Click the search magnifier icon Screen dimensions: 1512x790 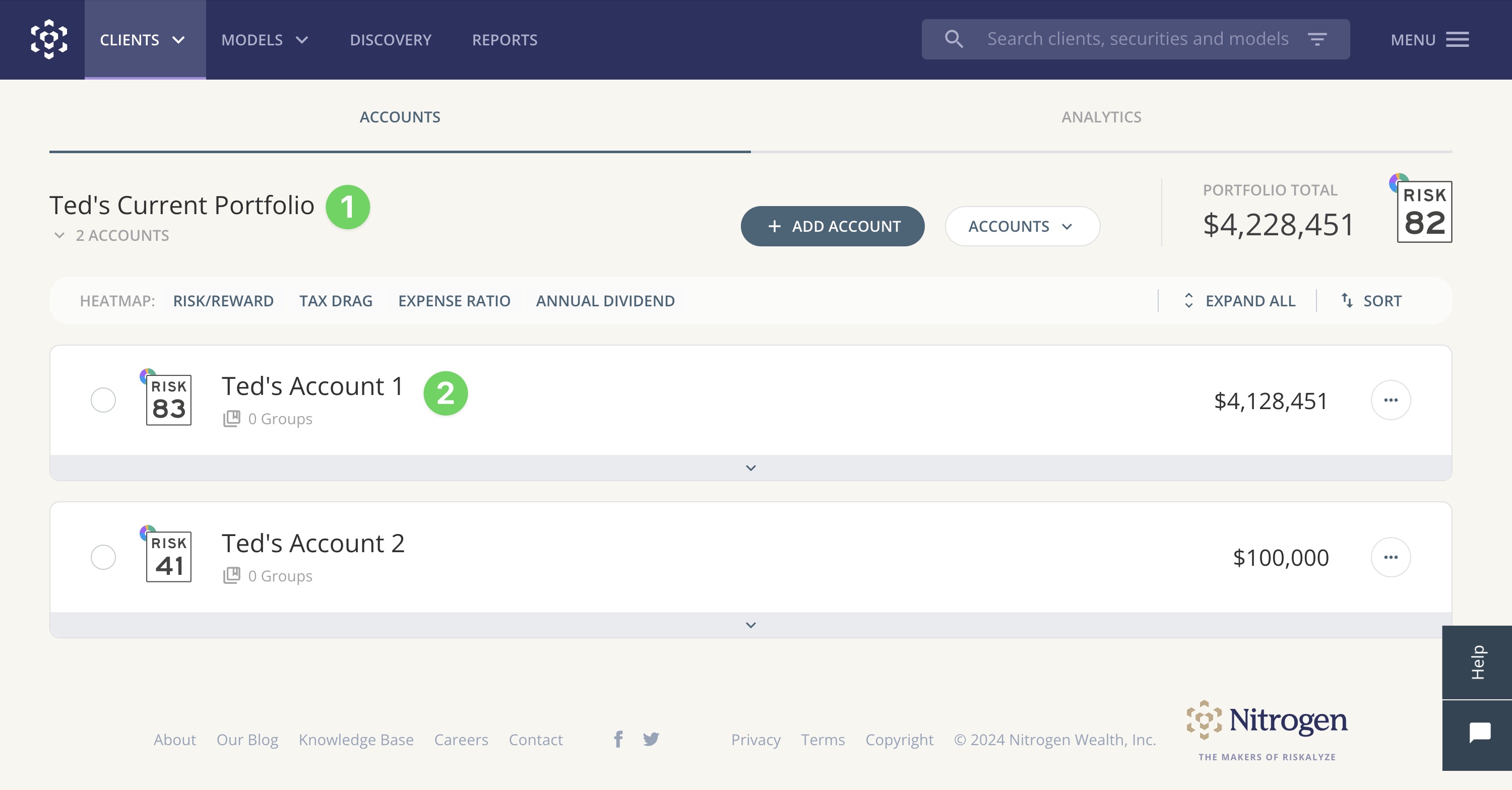coord(954,38)
